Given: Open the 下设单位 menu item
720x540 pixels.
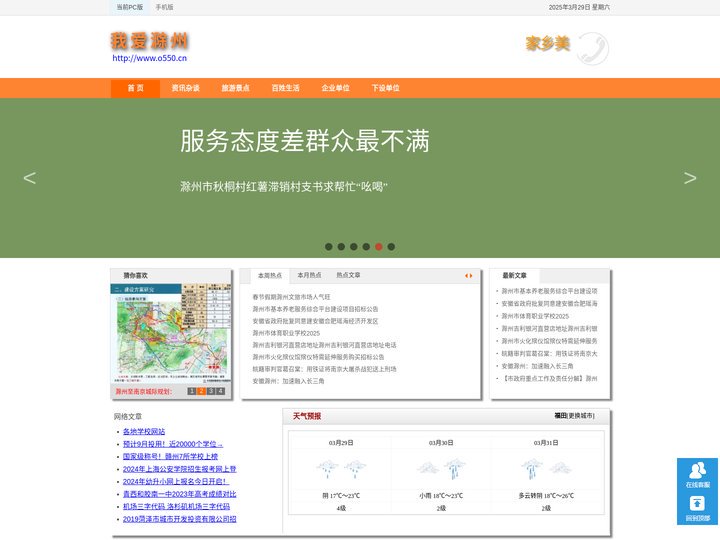Looking at the screenshot, I should pos(386,88).
